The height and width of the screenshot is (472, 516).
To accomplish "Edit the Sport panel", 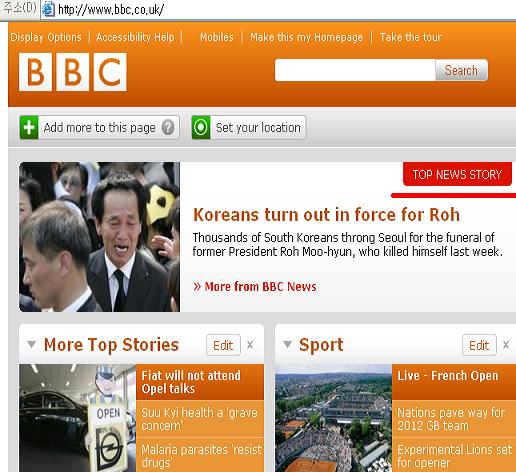I will coord(479,345).
